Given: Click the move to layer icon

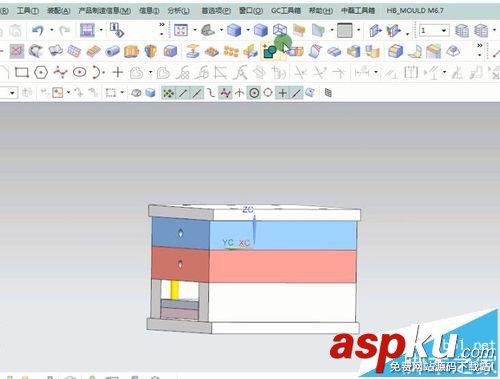Looking at the screenshot, I should click(x=481, y=31).
